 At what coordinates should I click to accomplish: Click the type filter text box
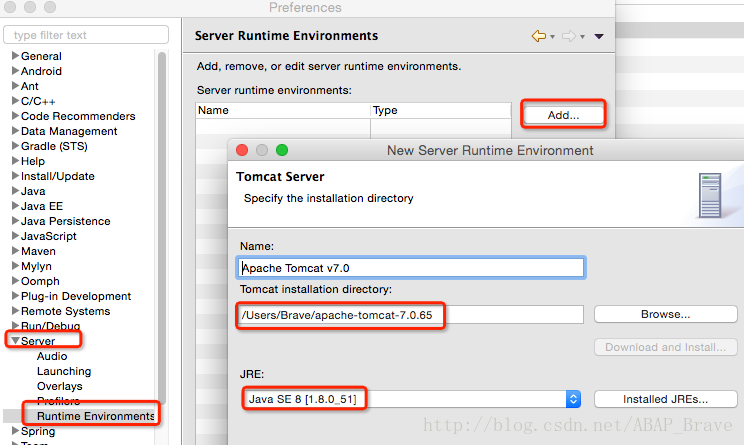tap(86, 35)
